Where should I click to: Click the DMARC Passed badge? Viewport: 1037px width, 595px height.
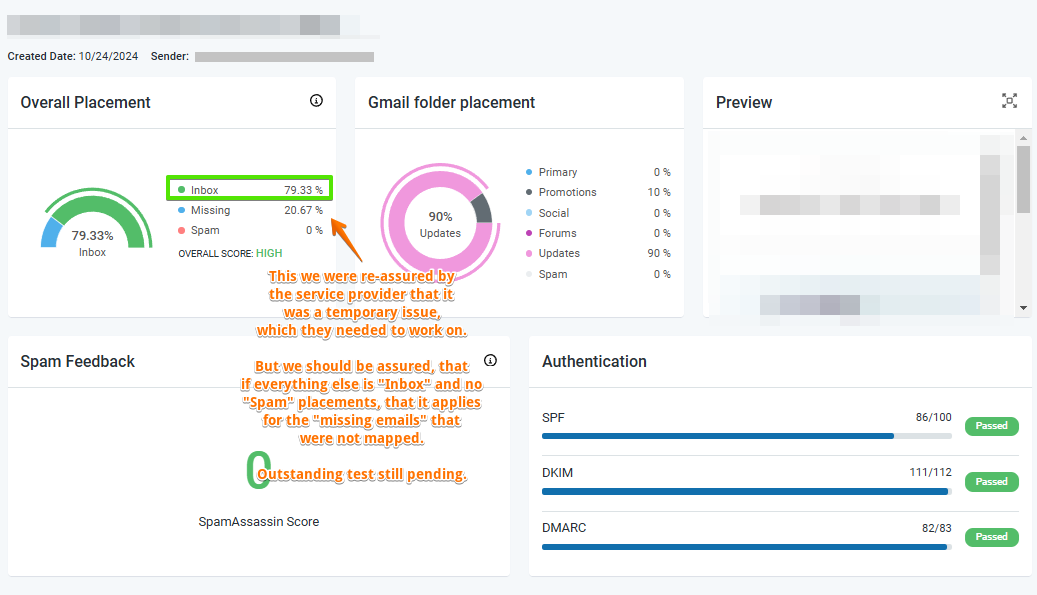pyautogui.click(x=991, y=537)
